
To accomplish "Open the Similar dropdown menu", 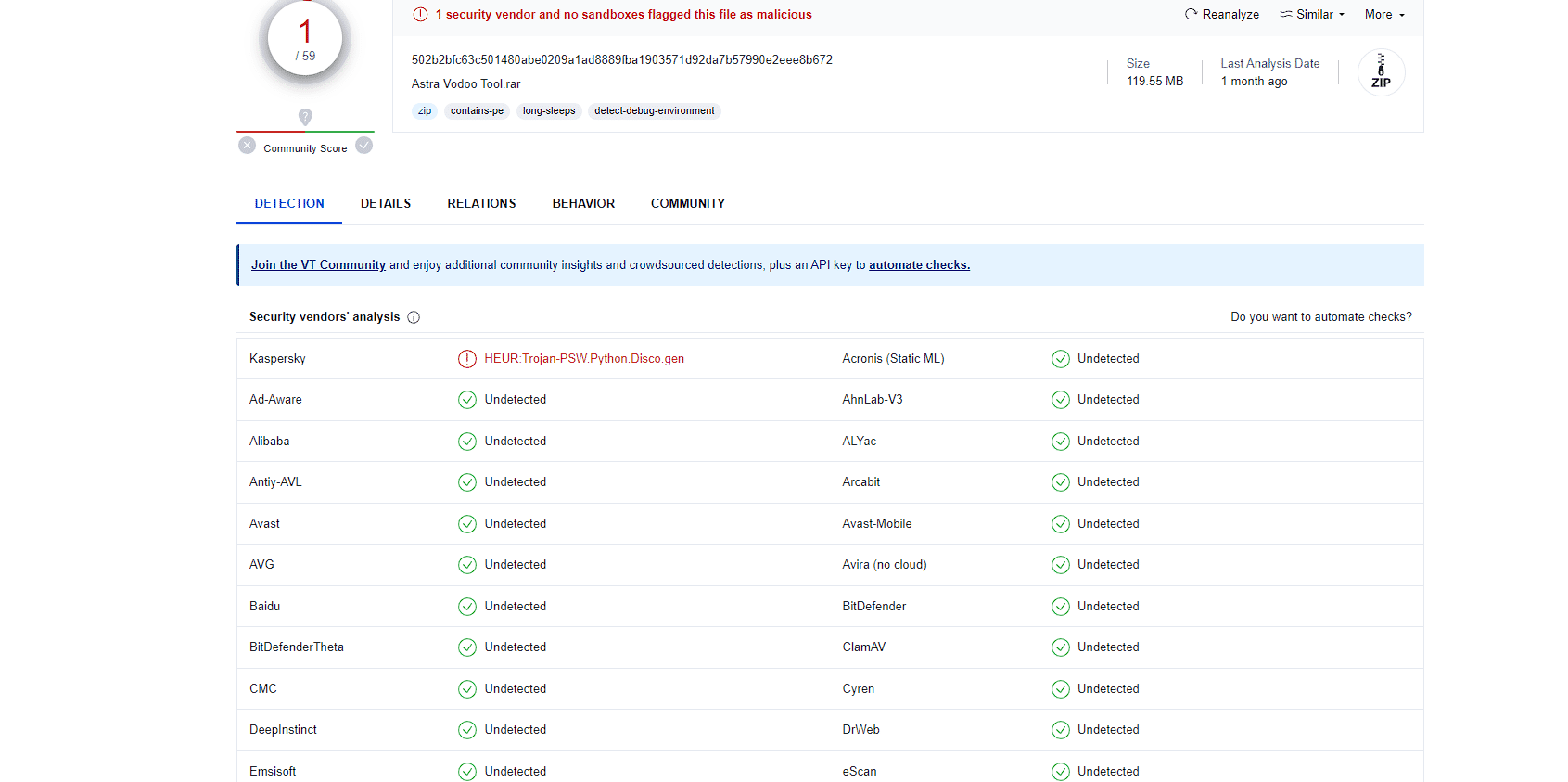I will pyautogui.click(x=1312, y=15).
